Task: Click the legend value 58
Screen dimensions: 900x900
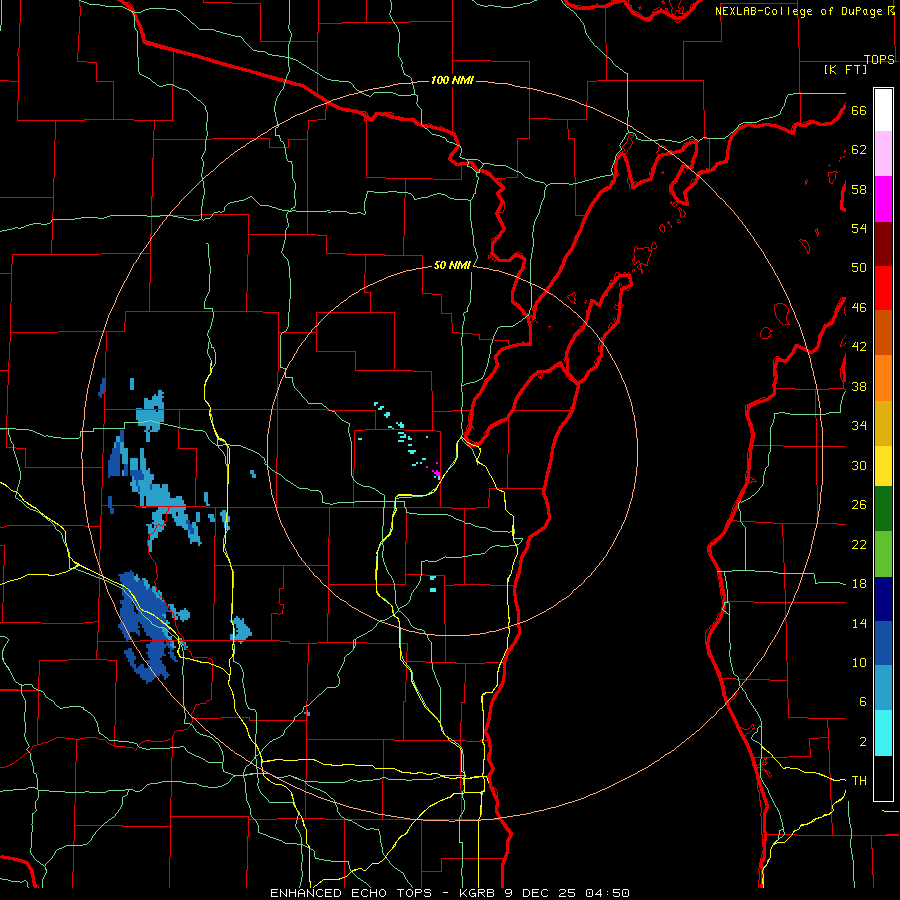Action: (x=859, y=189)
